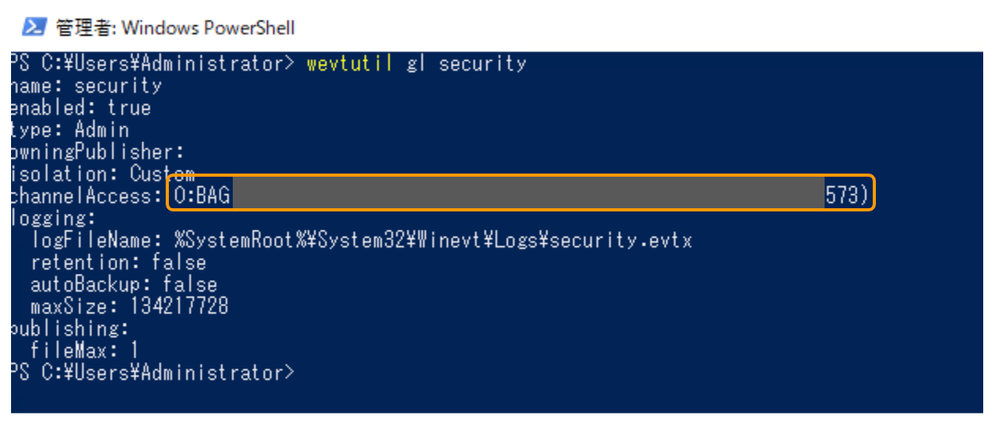Click the 'logging:' section heading

tap(53, 218)
